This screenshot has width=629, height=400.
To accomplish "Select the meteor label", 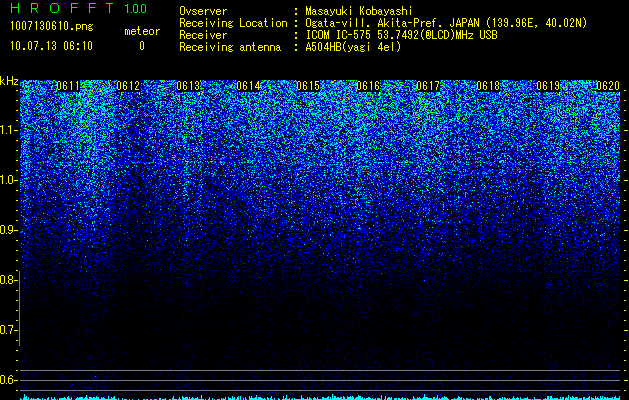I will (142, 31).
